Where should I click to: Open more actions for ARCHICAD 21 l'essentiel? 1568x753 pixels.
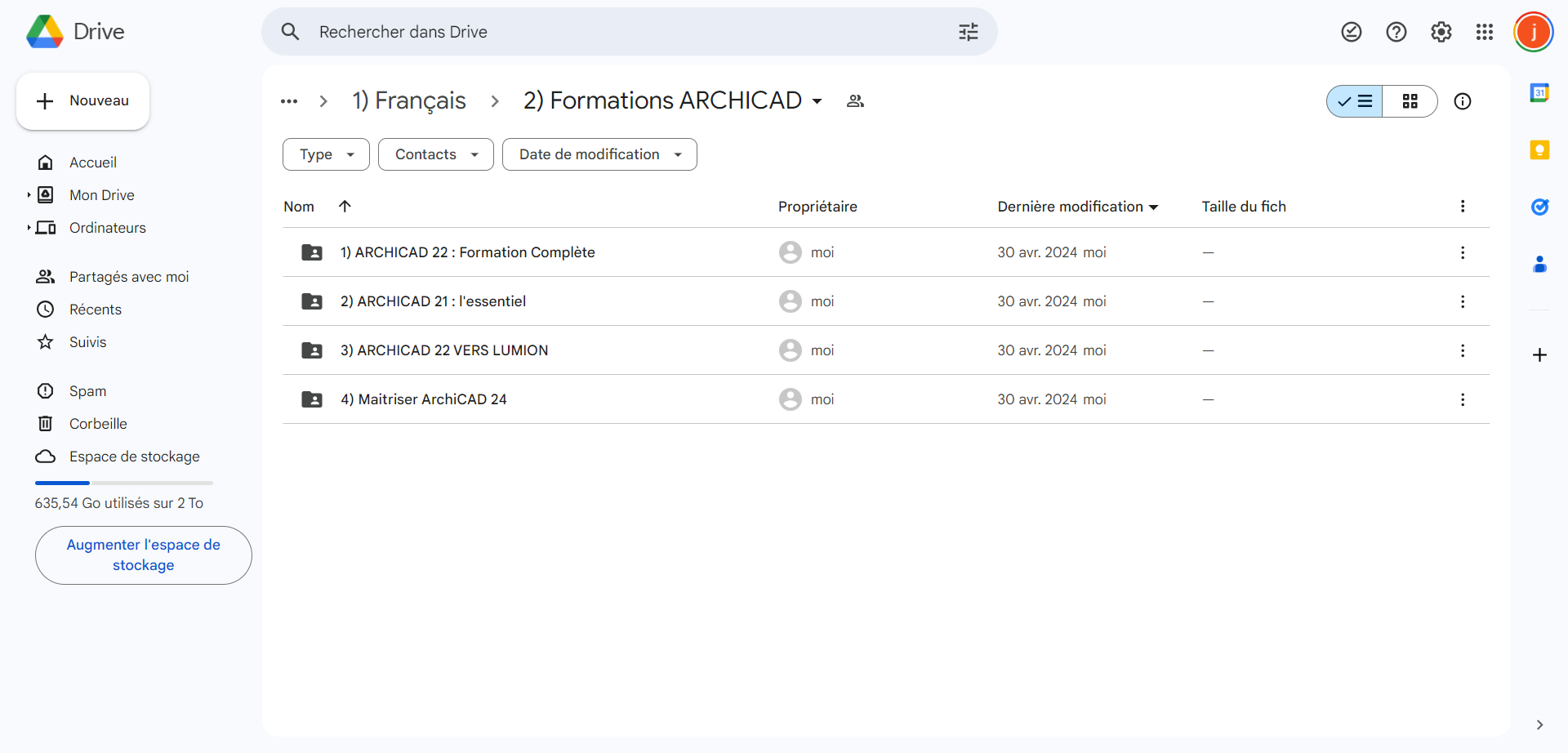1463,301
